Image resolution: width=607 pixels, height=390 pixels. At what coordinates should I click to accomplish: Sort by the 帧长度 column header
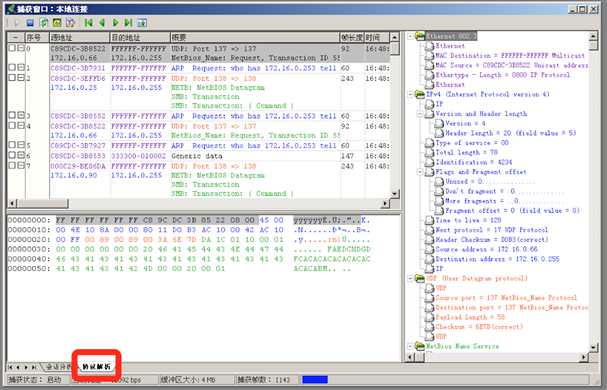352,38
